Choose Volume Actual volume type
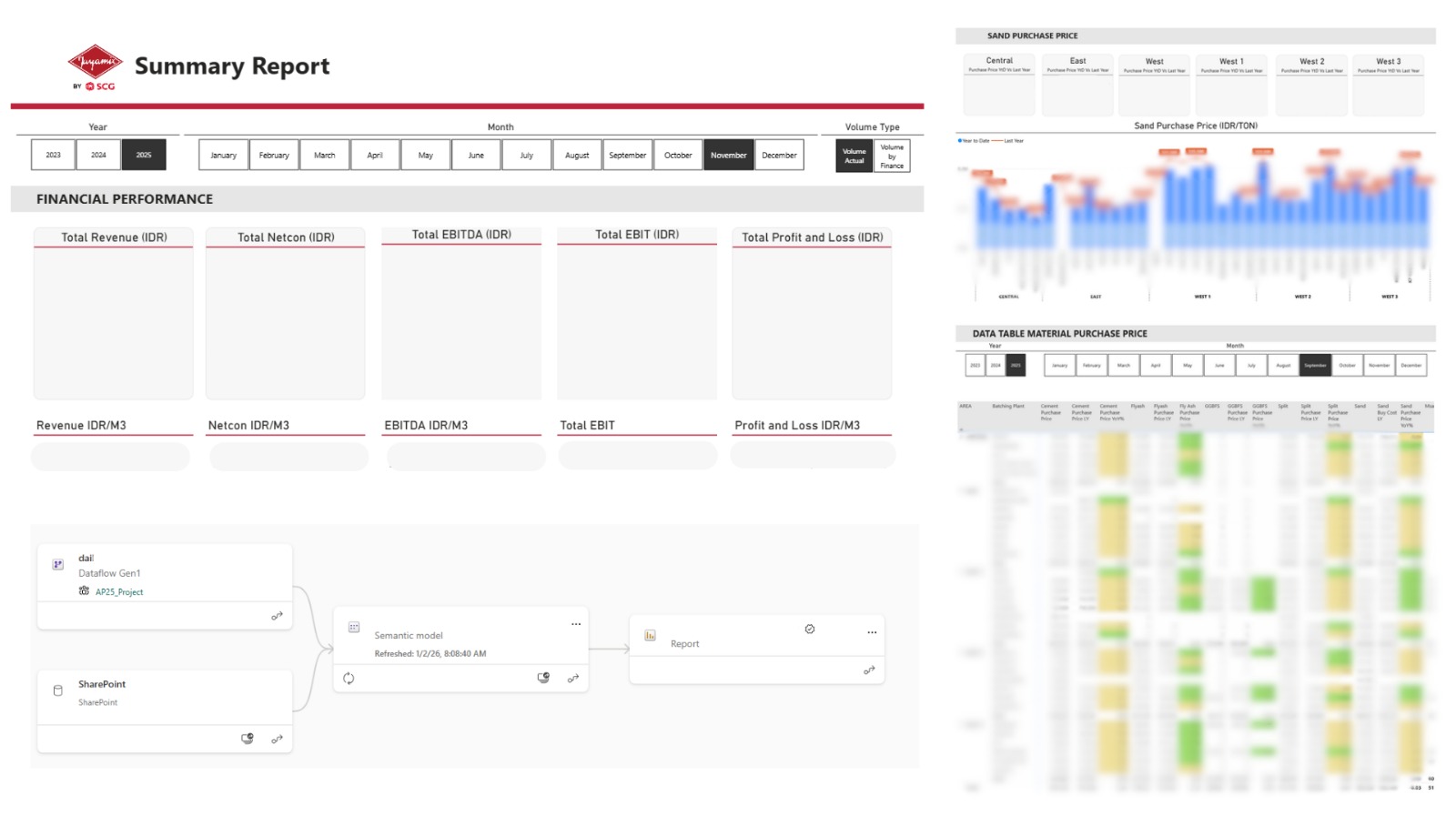Image resolution: width=1456 pixels, height=816 pixels. pyautogui.click(x=854, y=156)
